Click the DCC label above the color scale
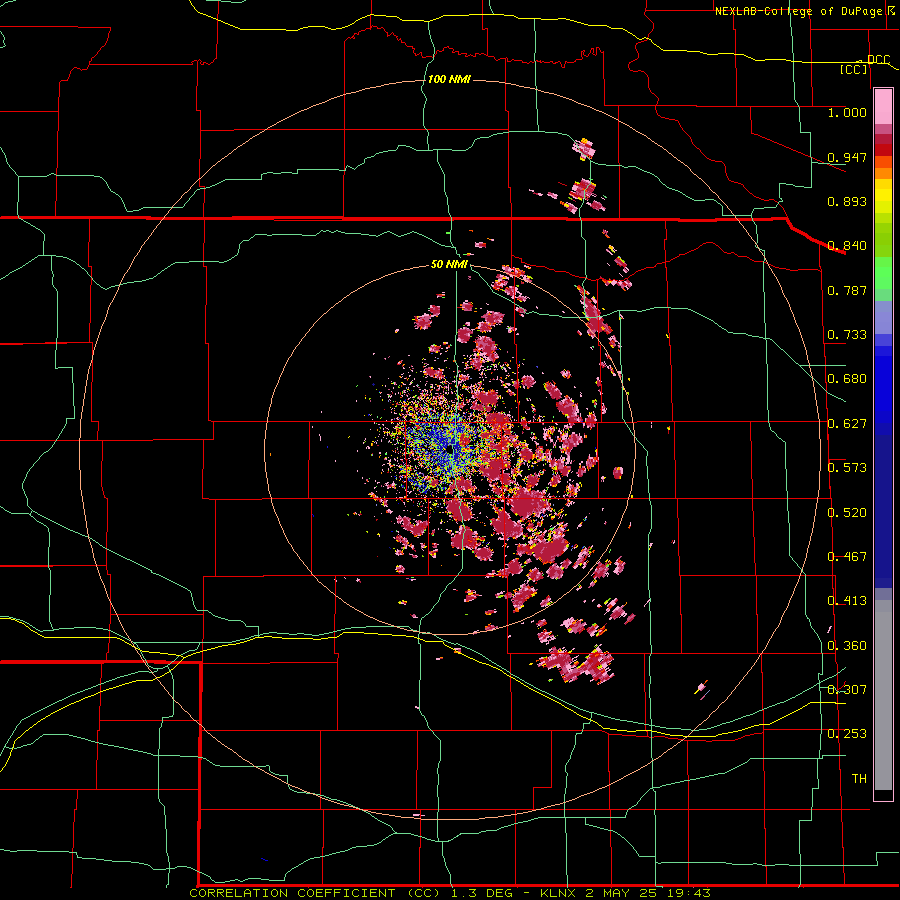The image size is (900, 900). (x=878, y=59)
